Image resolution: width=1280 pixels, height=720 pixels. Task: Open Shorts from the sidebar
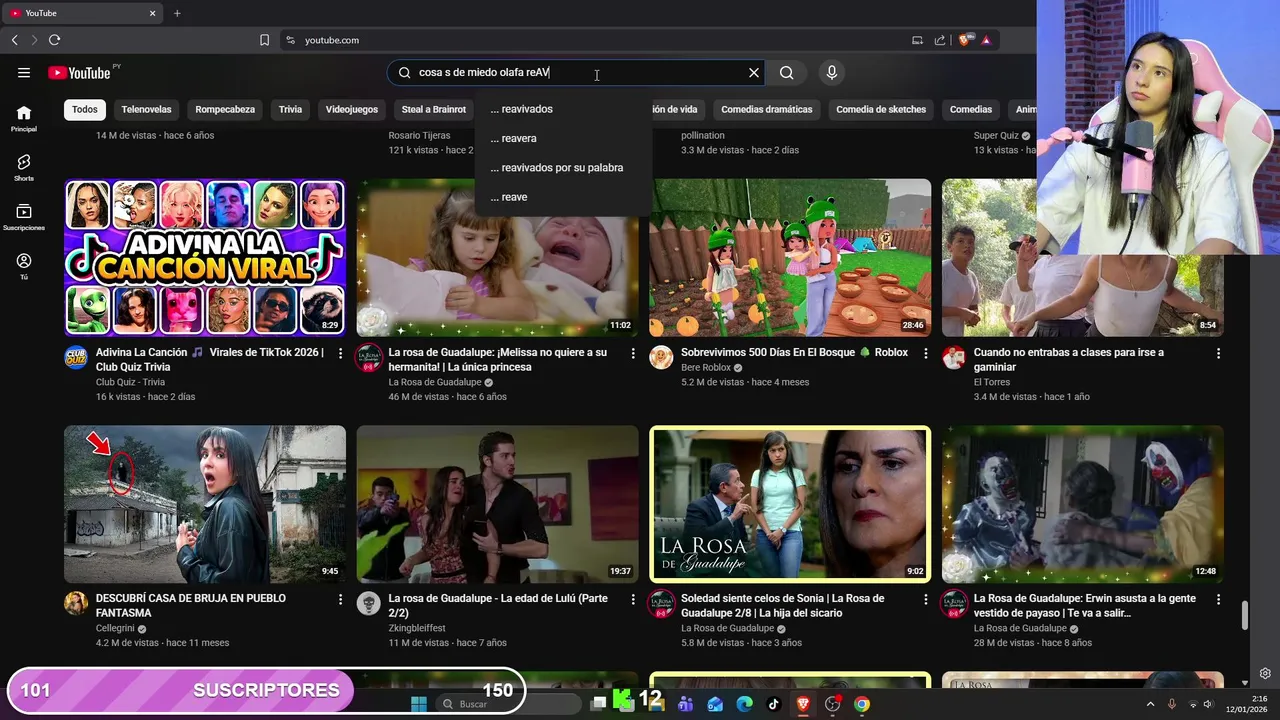coord(24,167)
